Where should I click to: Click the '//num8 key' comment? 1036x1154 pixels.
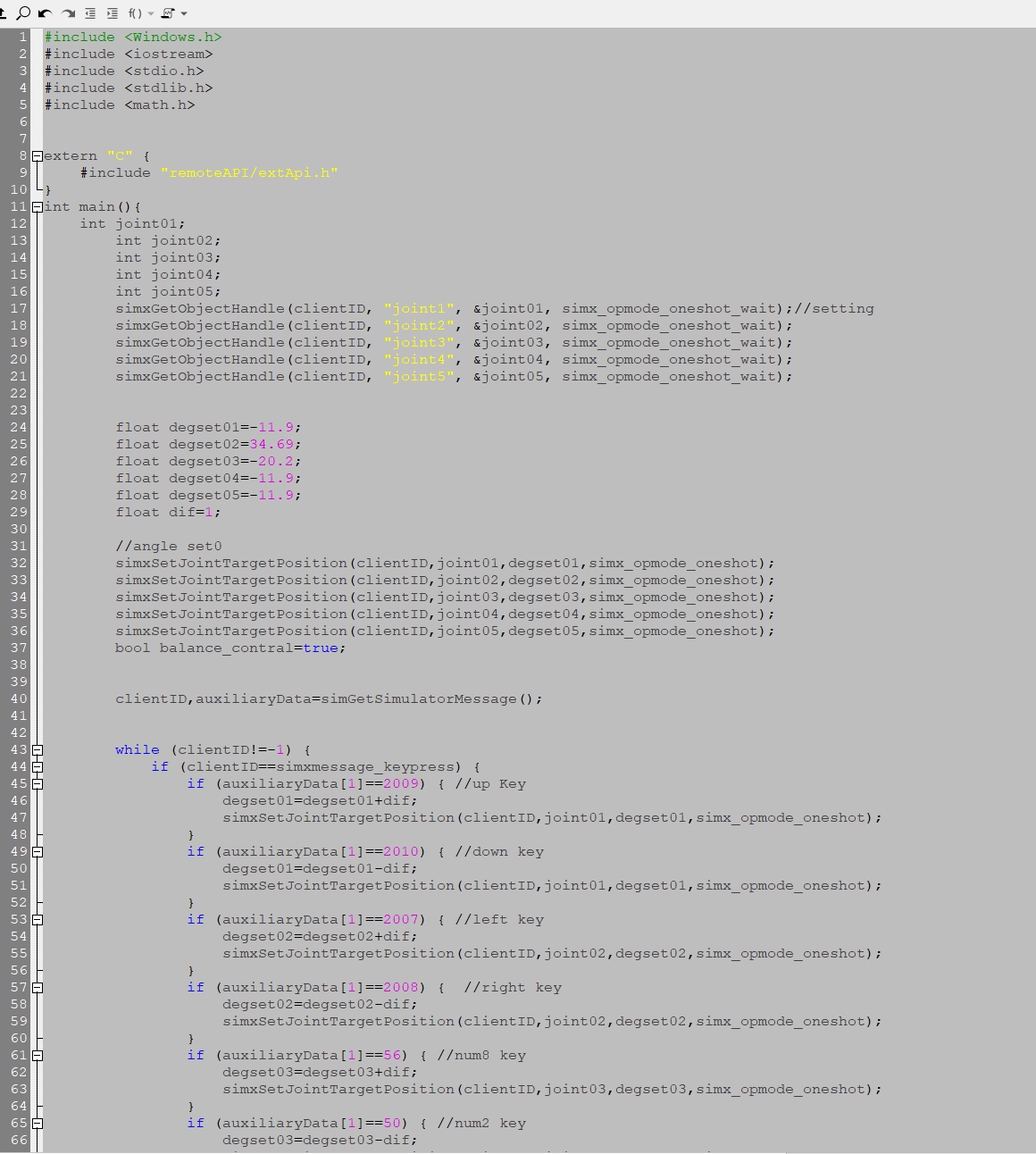pyautogui.click(x=481, y=1055)
